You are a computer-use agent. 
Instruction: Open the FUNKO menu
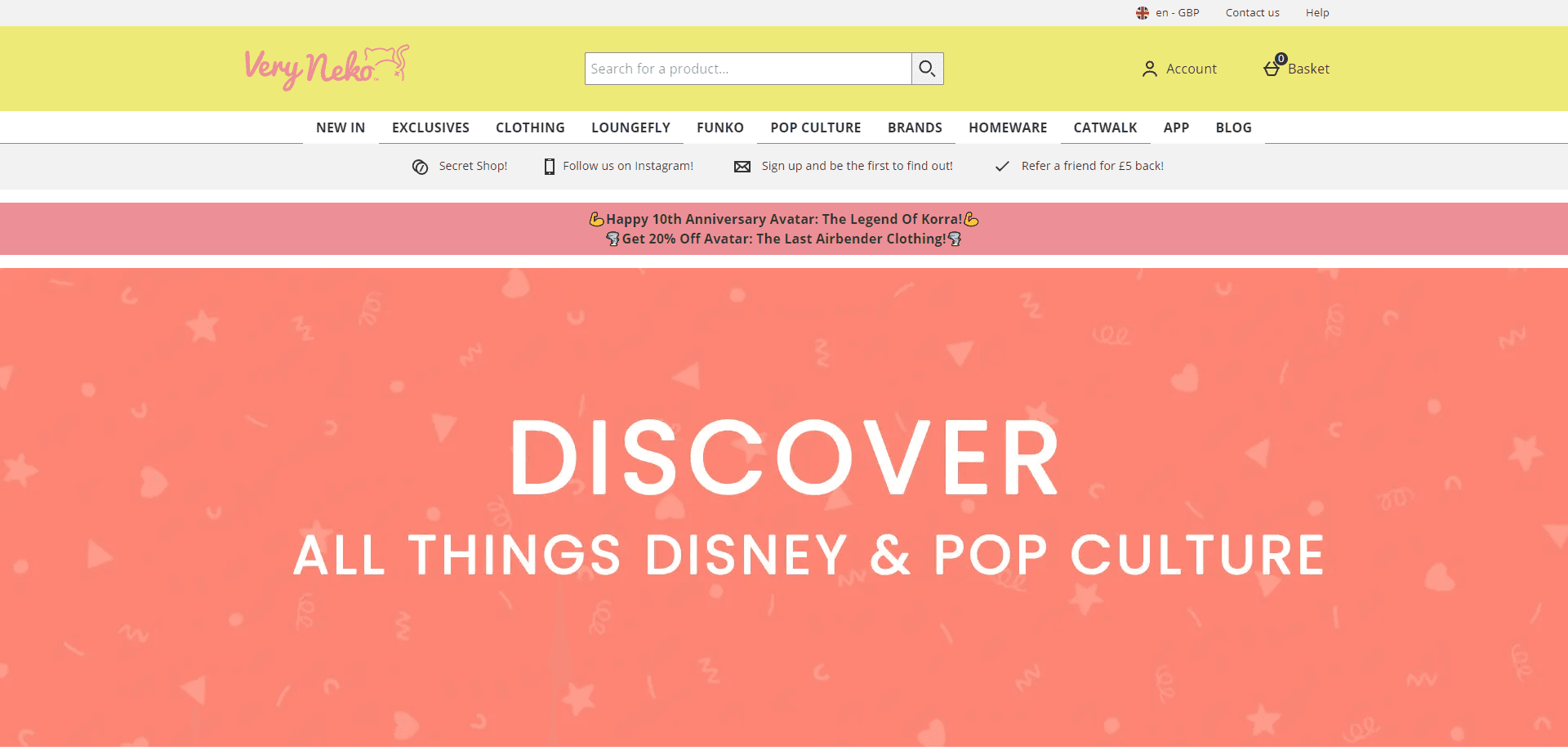(x=720, y=127)
